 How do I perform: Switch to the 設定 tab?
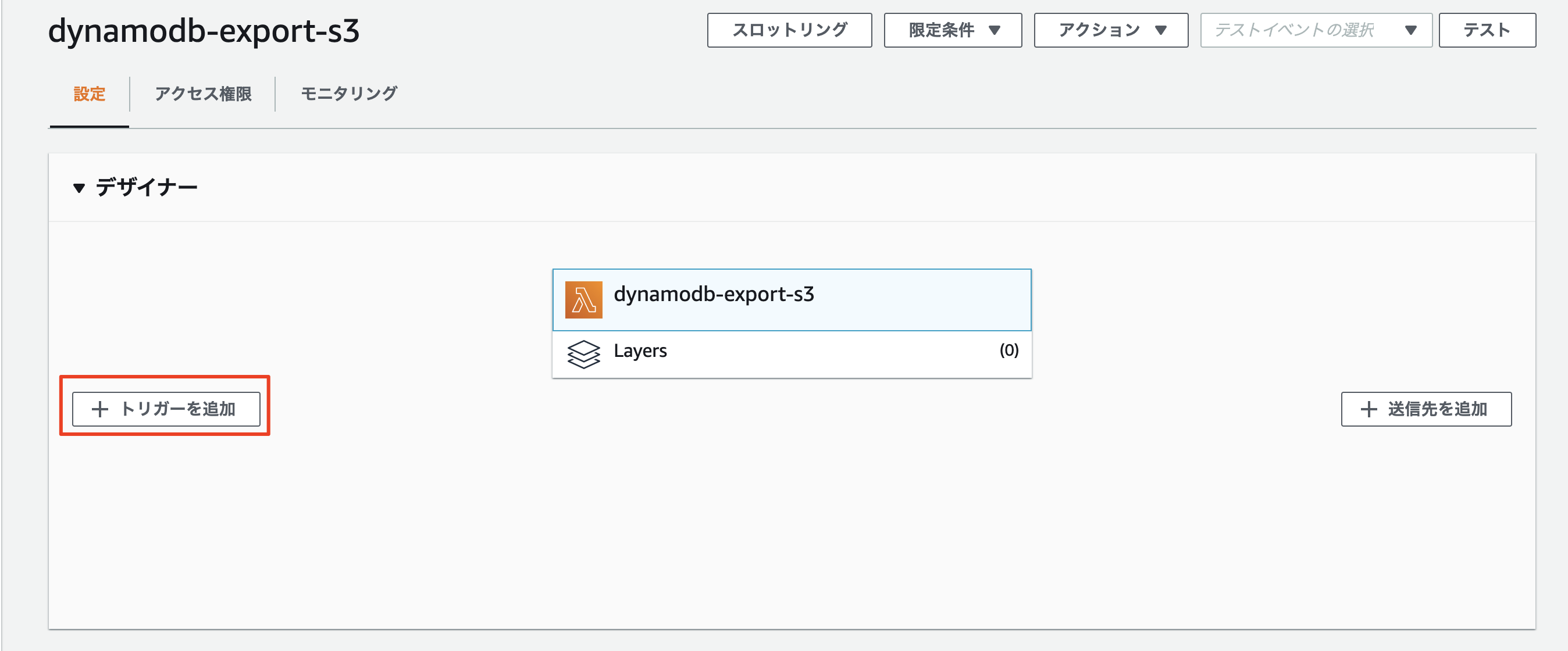coord(90,94)
